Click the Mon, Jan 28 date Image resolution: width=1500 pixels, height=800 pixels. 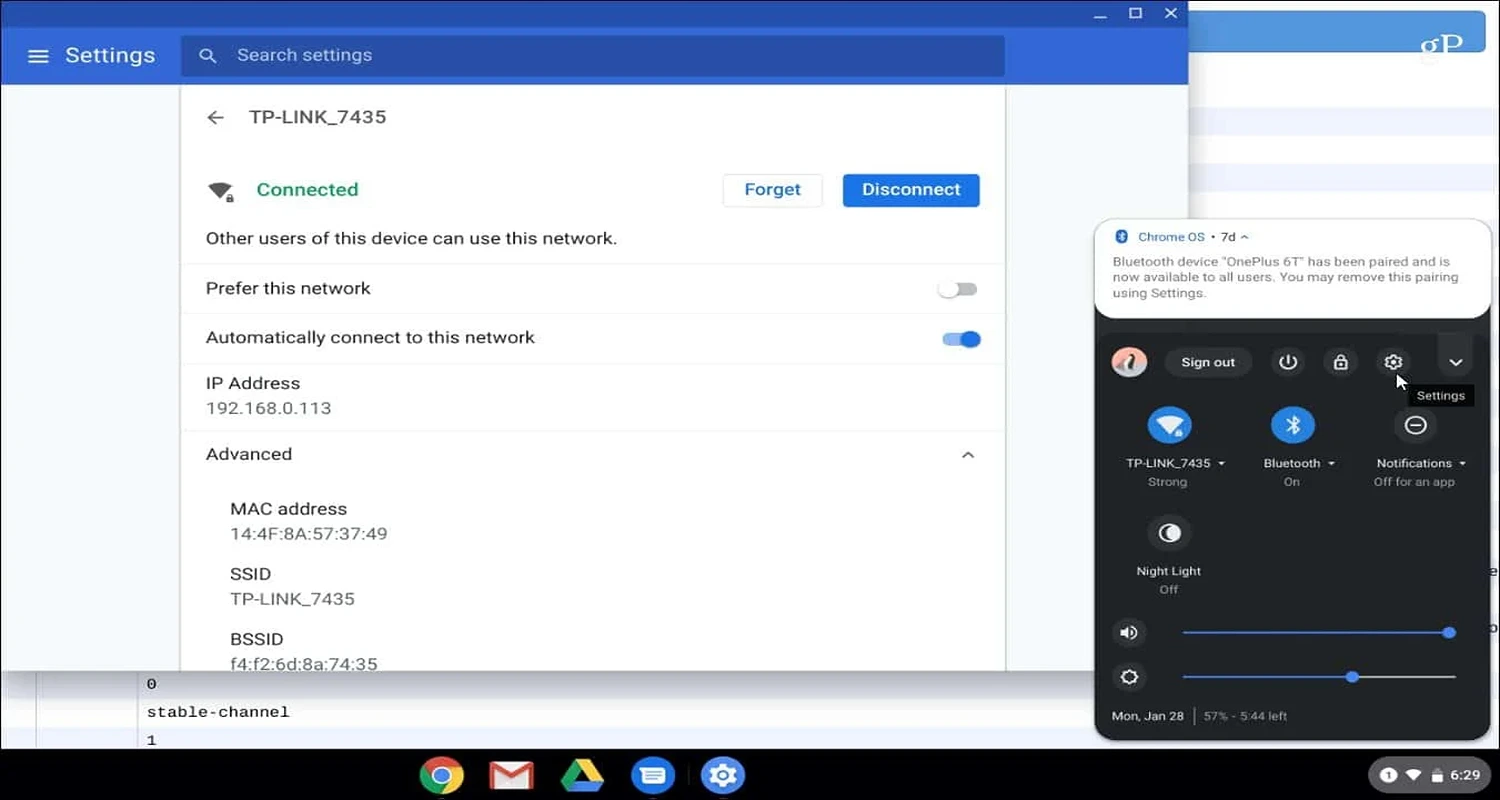click(x=1148, y=717)
